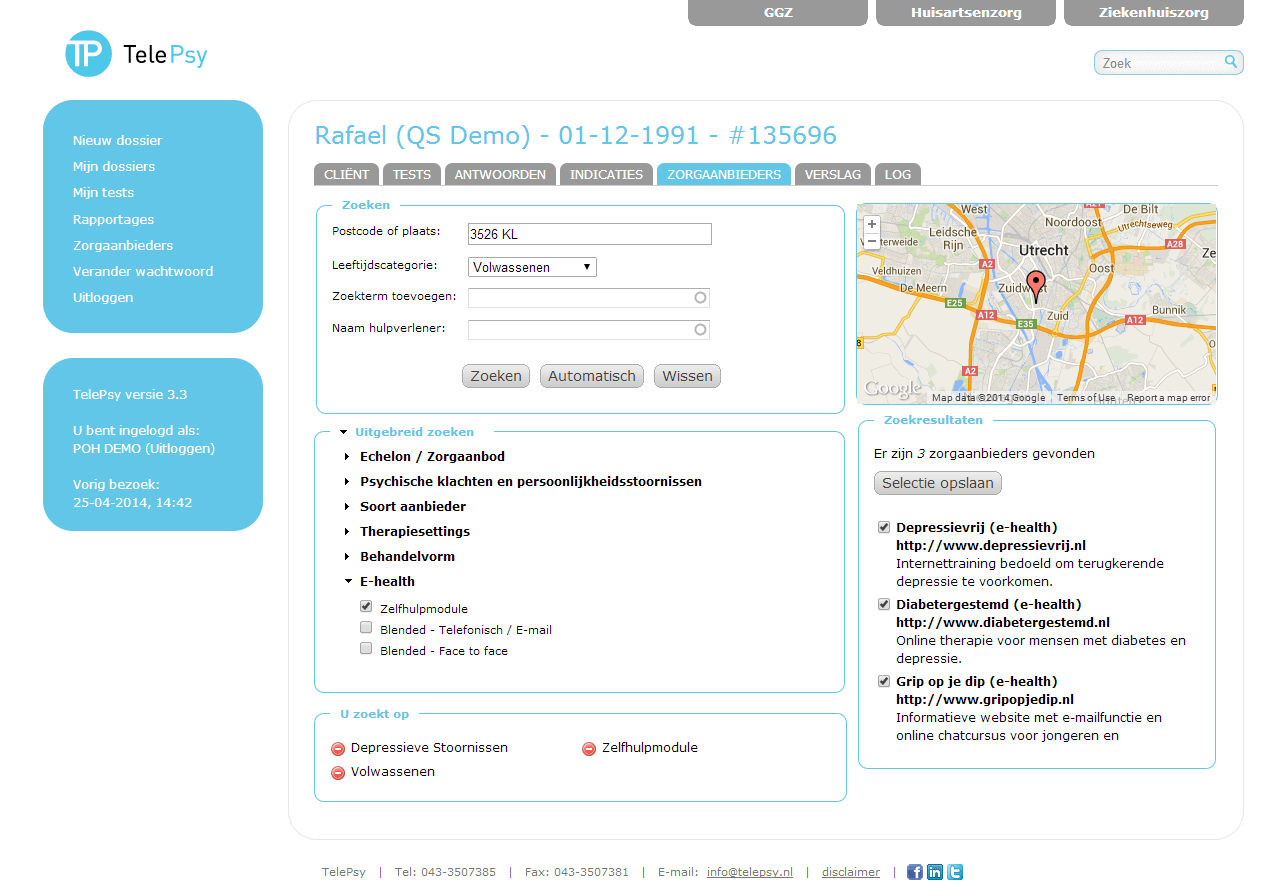1281x887 pixels.
Task: Remove the 'Depressieve Stoornissen' search term
Action: [337, 747]
